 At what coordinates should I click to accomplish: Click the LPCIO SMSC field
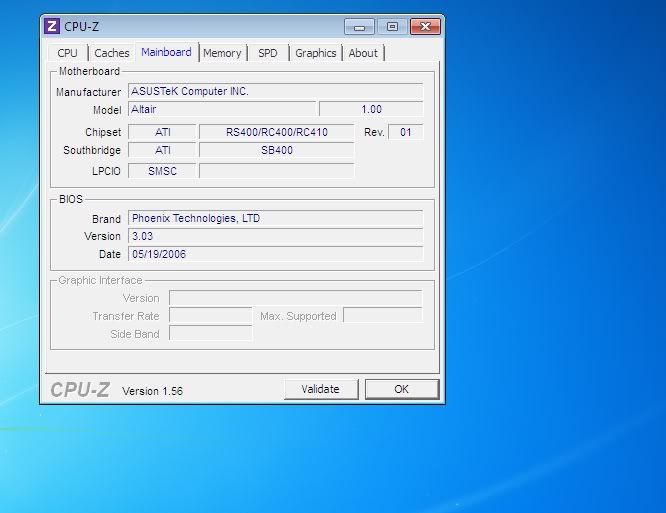pyautogui.click(x=162, y=171)
